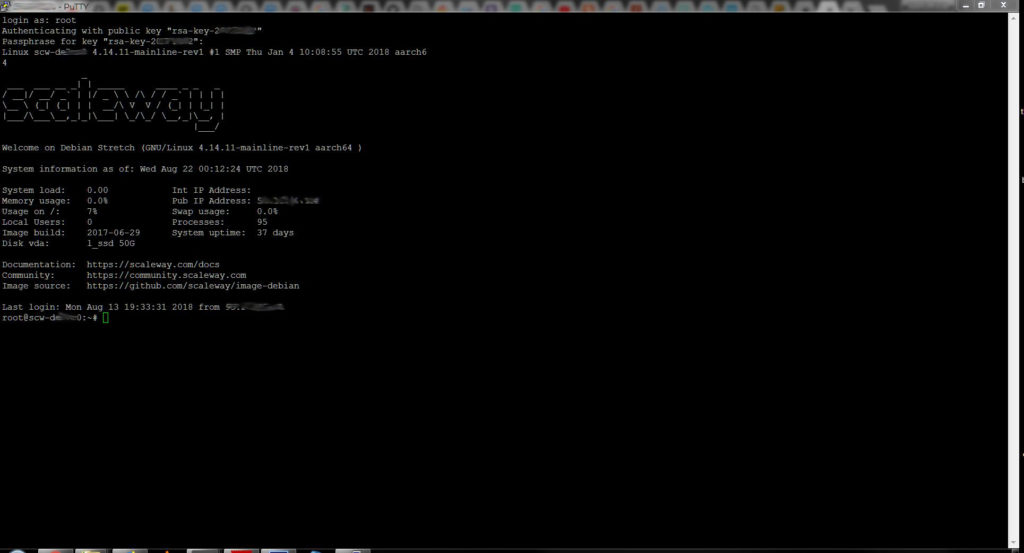Click the Disk vda 1_ssd 50G value
This screenshot has width=1024, height=553.
click(x=110, y=243)
